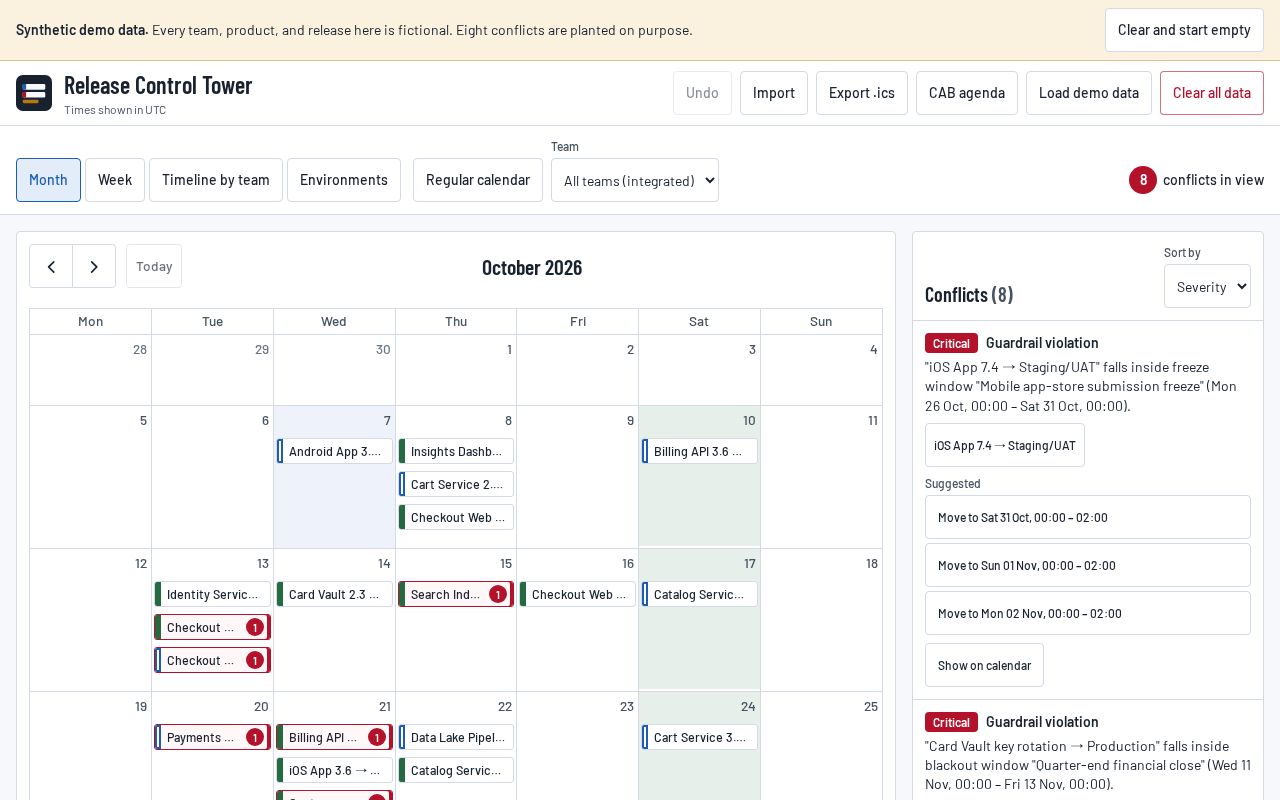Switch to Timeline by team view
1280x800 pixels.
(x=216, y=180)
